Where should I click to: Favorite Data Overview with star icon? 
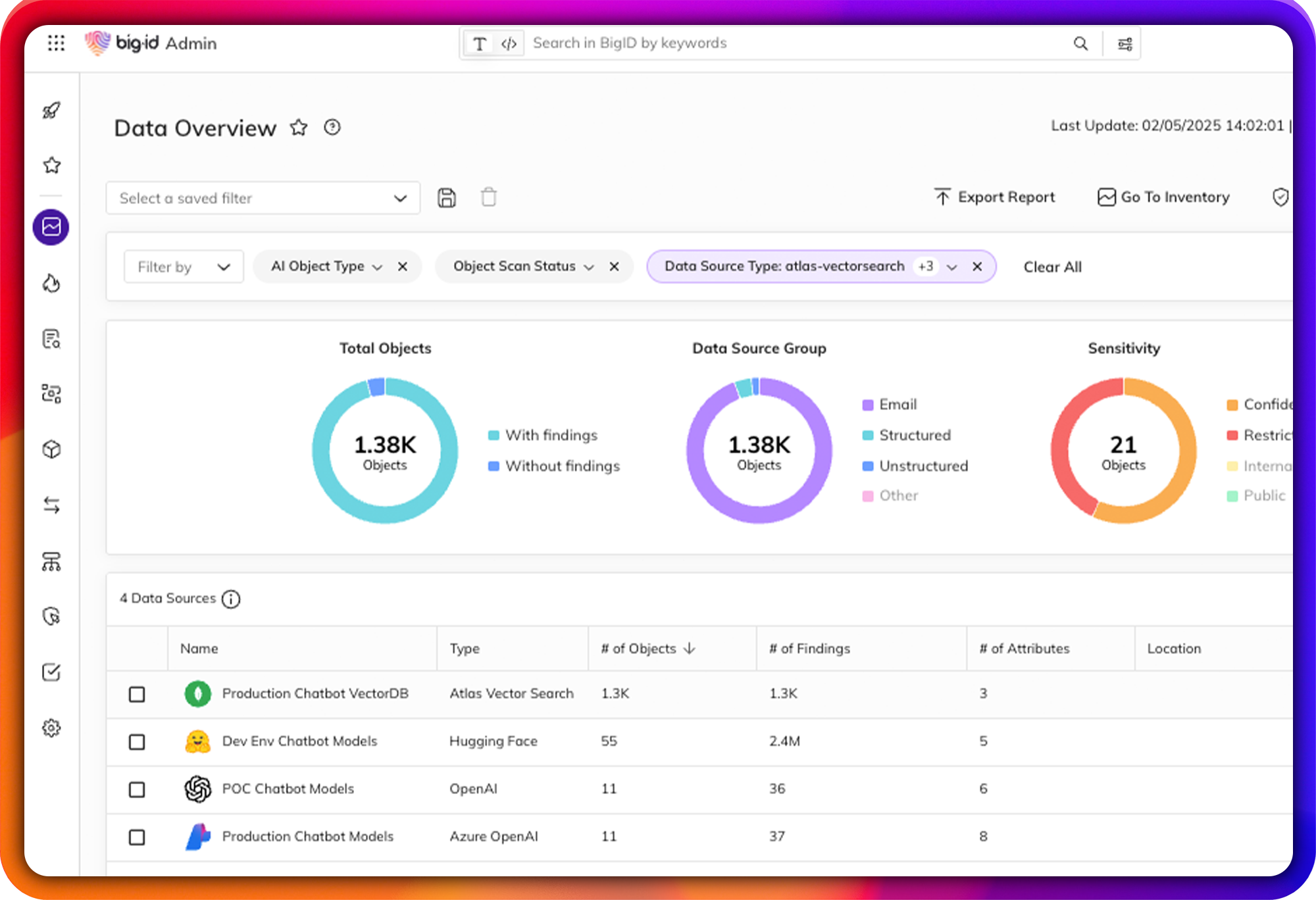299,127
